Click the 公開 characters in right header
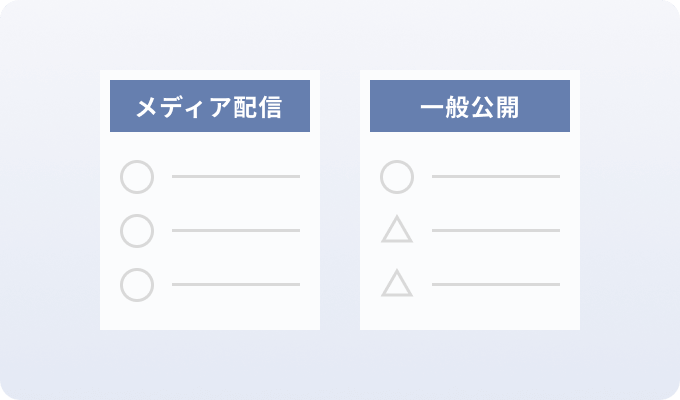Screen dimensions: 680x400 (495, 107)
